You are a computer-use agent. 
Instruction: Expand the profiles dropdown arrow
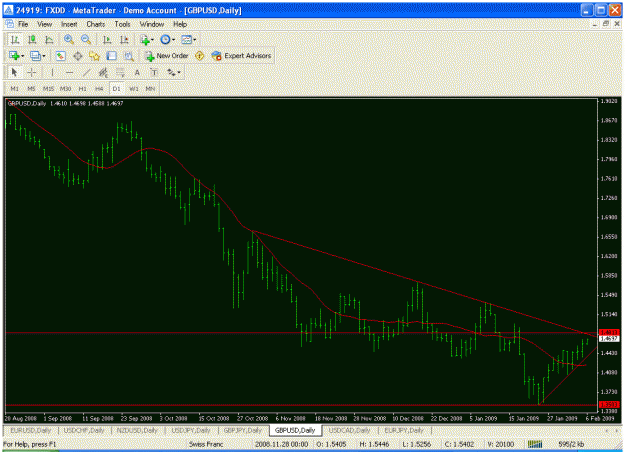click(x=44, y=56)
